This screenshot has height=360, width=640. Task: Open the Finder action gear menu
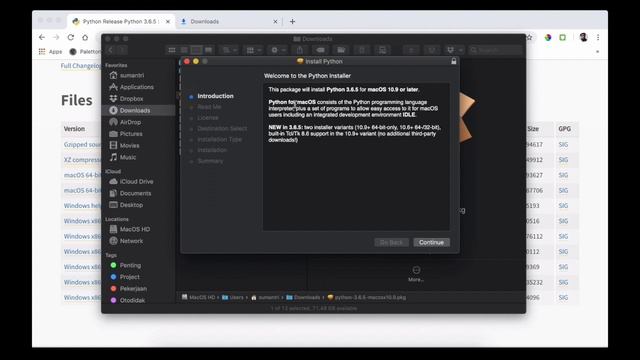coord(278,50)
